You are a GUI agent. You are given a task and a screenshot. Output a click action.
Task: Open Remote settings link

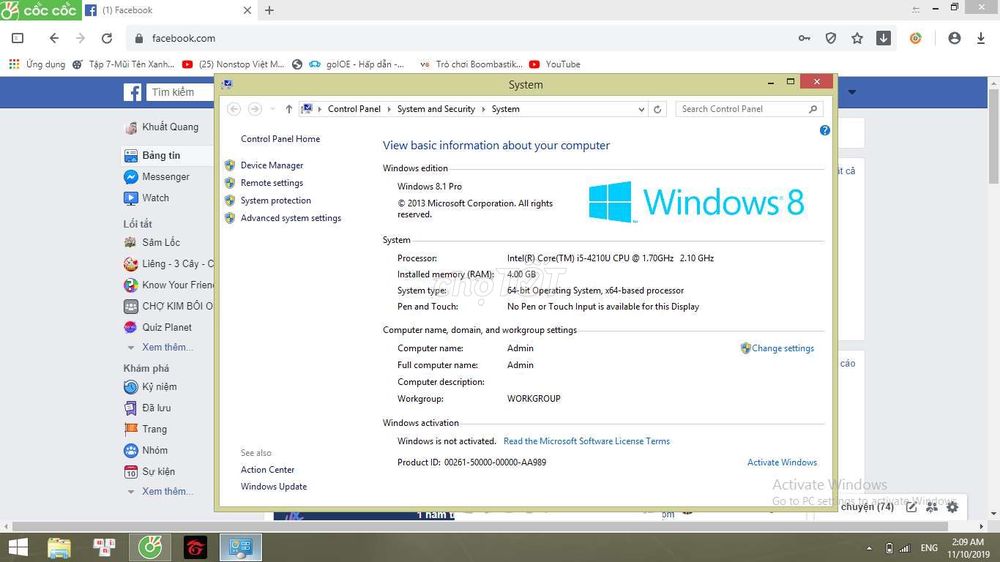click(272, 182)
